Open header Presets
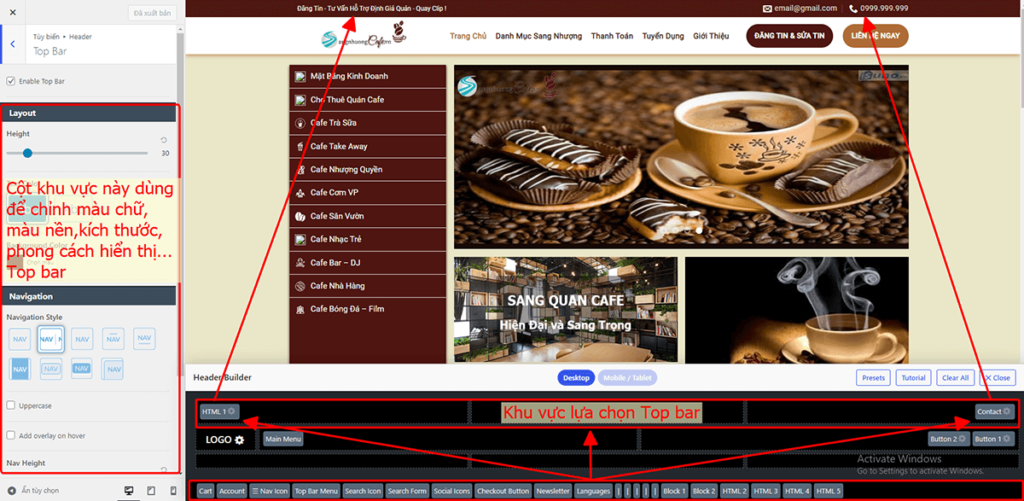This screenshot has height=501, width=1024. point(873,378)
